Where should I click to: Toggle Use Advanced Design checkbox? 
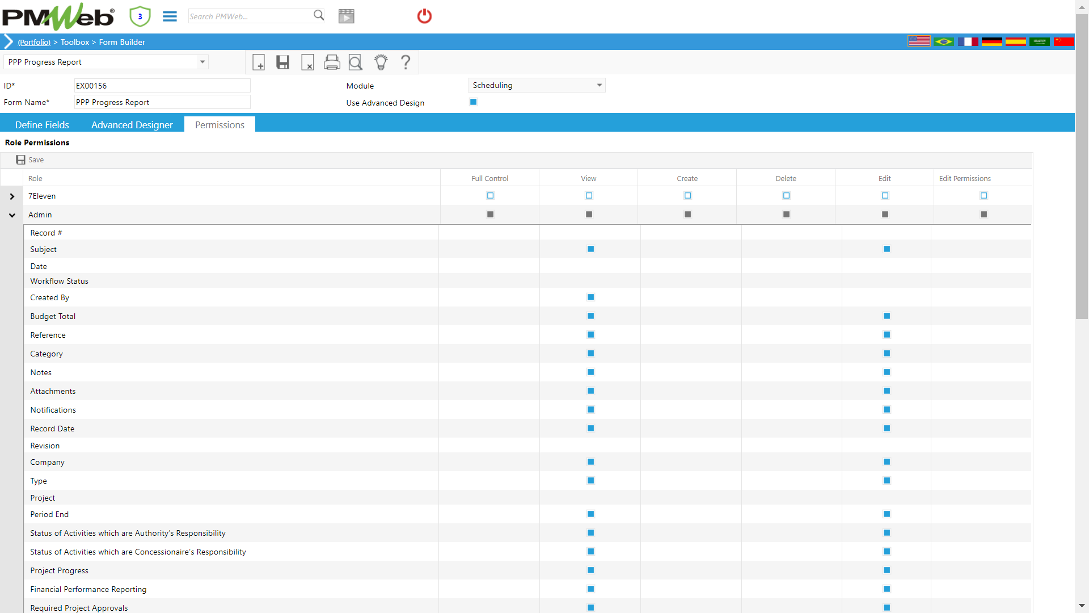[x=473, y=102]
